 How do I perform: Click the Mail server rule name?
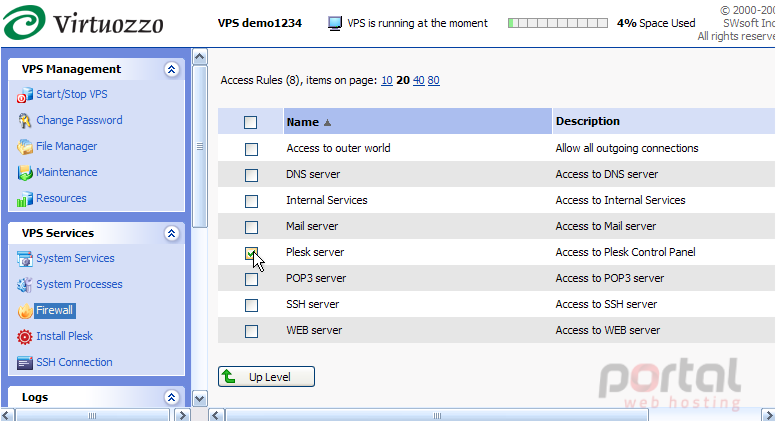point(312,227)
